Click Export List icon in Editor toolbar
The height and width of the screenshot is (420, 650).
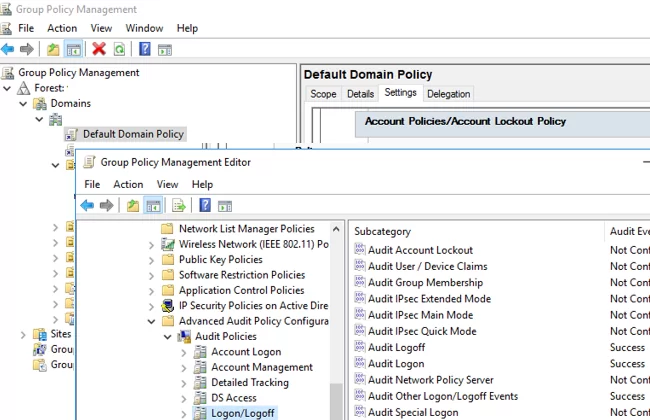[x=179, y=205]
